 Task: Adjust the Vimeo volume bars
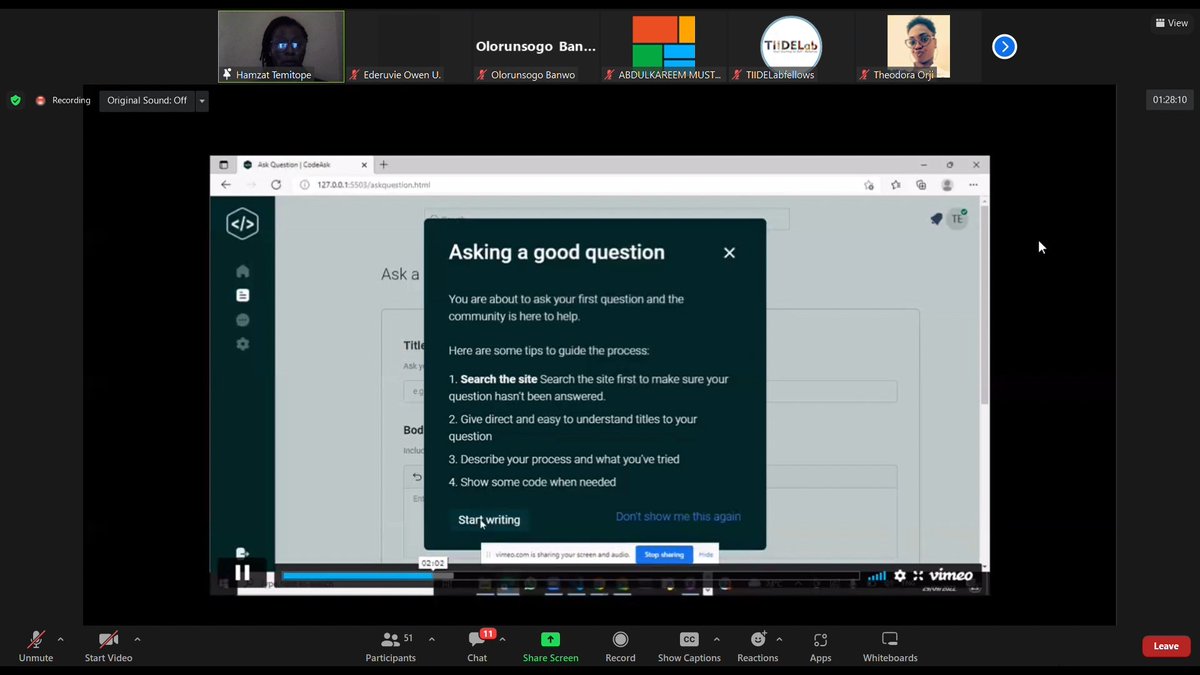pyautogui.click(x=877, y=576)
